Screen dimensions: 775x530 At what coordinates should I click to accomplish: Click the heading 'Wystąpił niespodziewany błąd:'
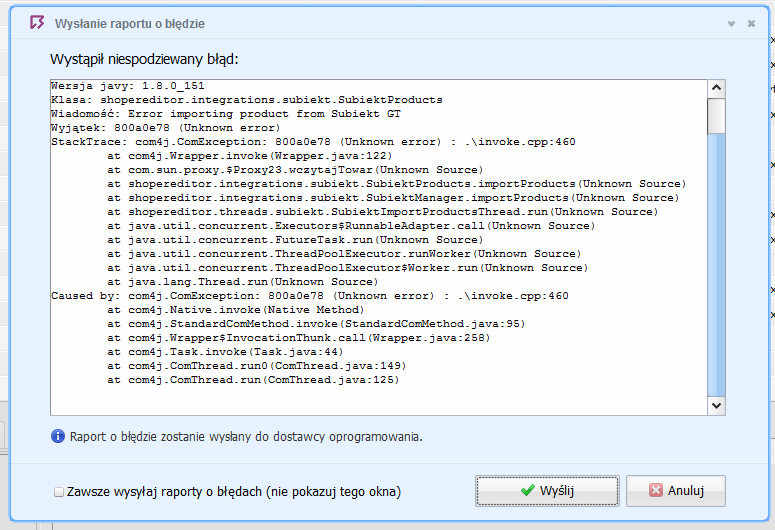[x=144, y=59]
